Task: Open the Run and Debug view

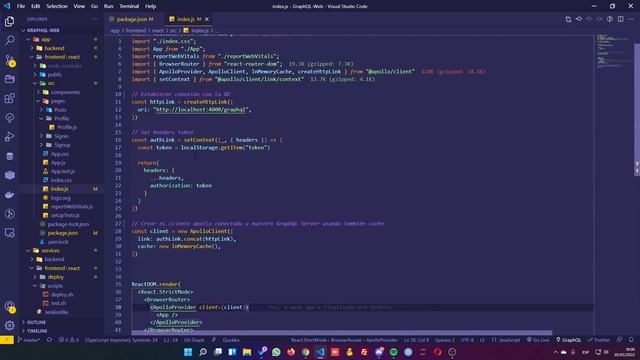Action: (9, 137)
